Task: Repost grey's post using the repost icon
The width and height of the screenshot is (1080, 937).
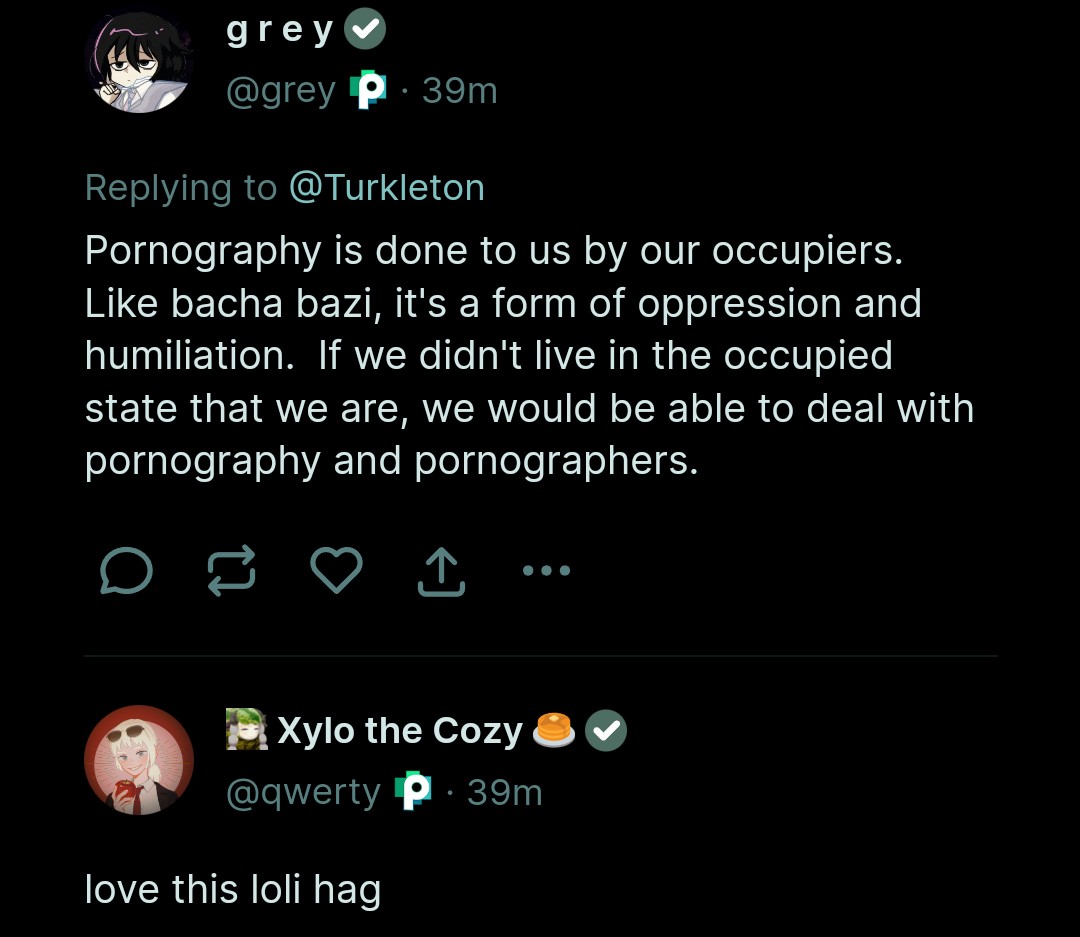Action: point(232,571)
